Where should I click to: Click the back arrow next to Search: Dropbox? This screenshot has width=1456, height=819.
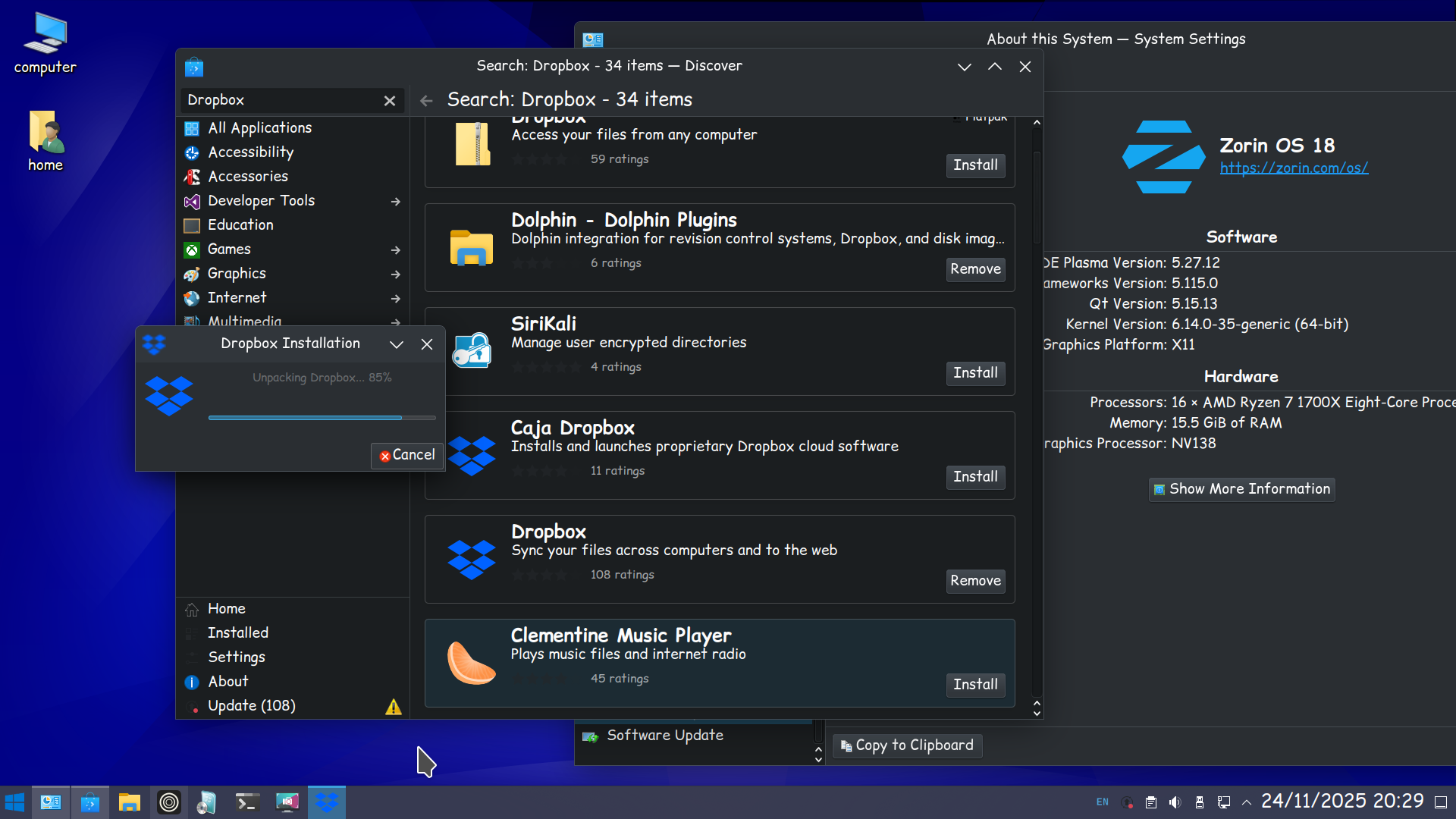[426, 100]
